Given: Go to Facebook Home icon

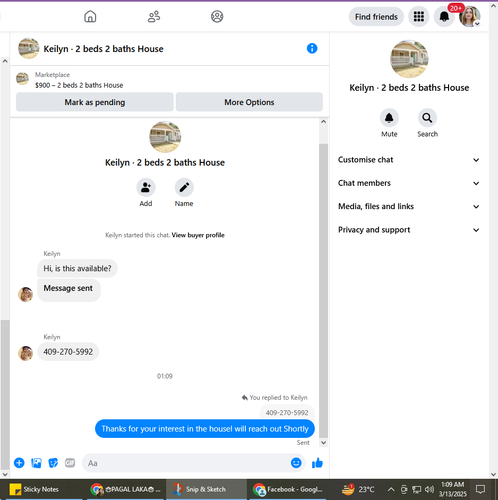Looking at the screenshot, I should [x=90, y=16].
